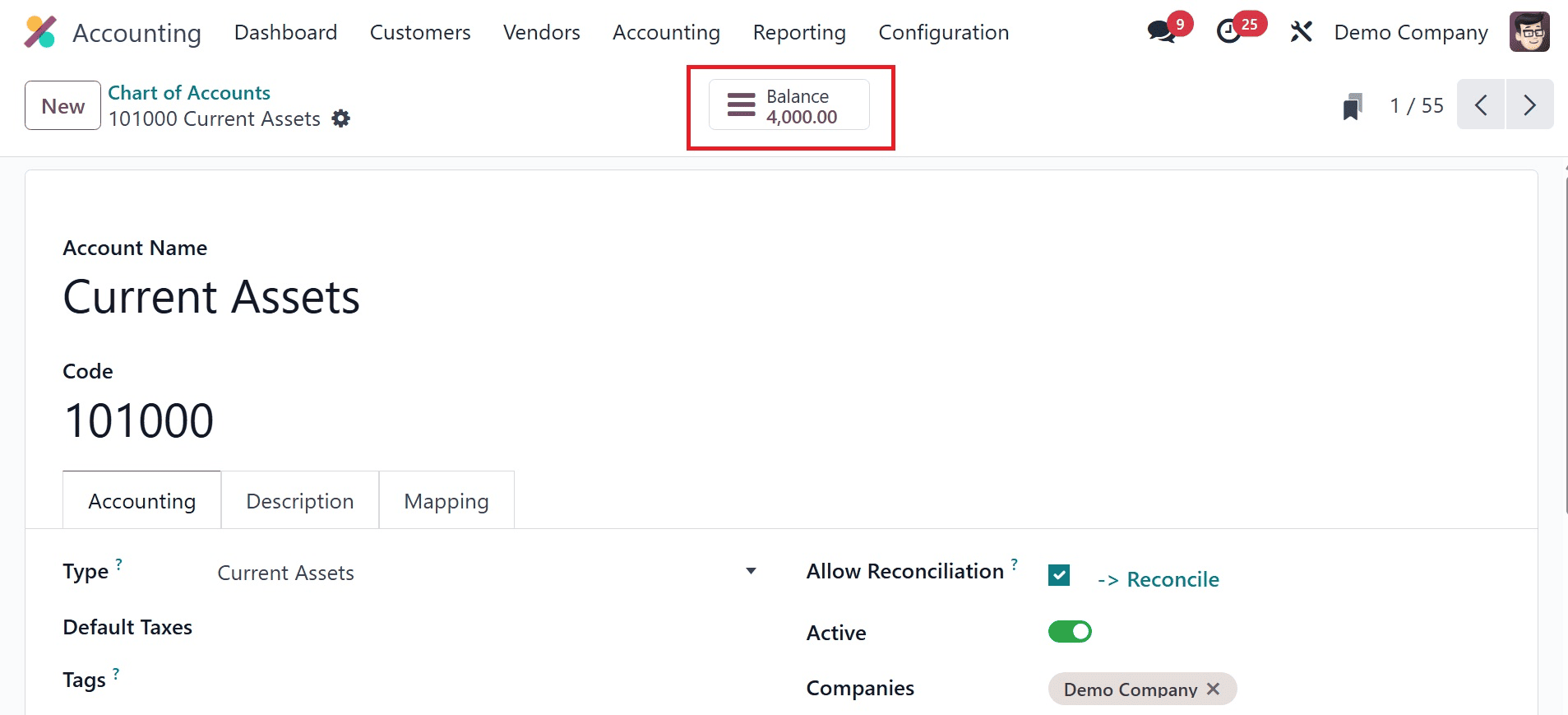1568x715 pixels.
Task: Open the messages chat icon
Action: point(1161,32)
